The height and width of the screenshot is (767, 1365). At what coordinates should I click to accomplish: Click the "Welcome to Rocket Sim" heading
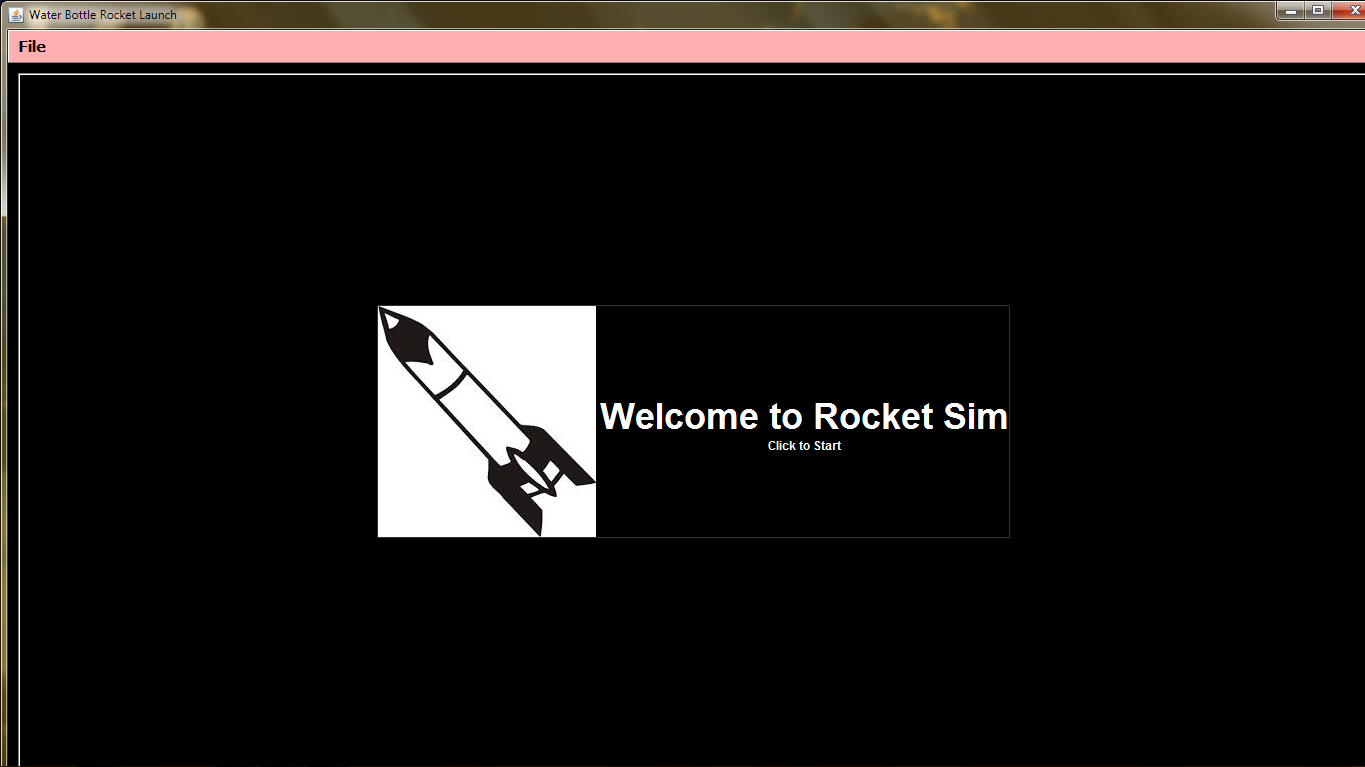[804, 416]
